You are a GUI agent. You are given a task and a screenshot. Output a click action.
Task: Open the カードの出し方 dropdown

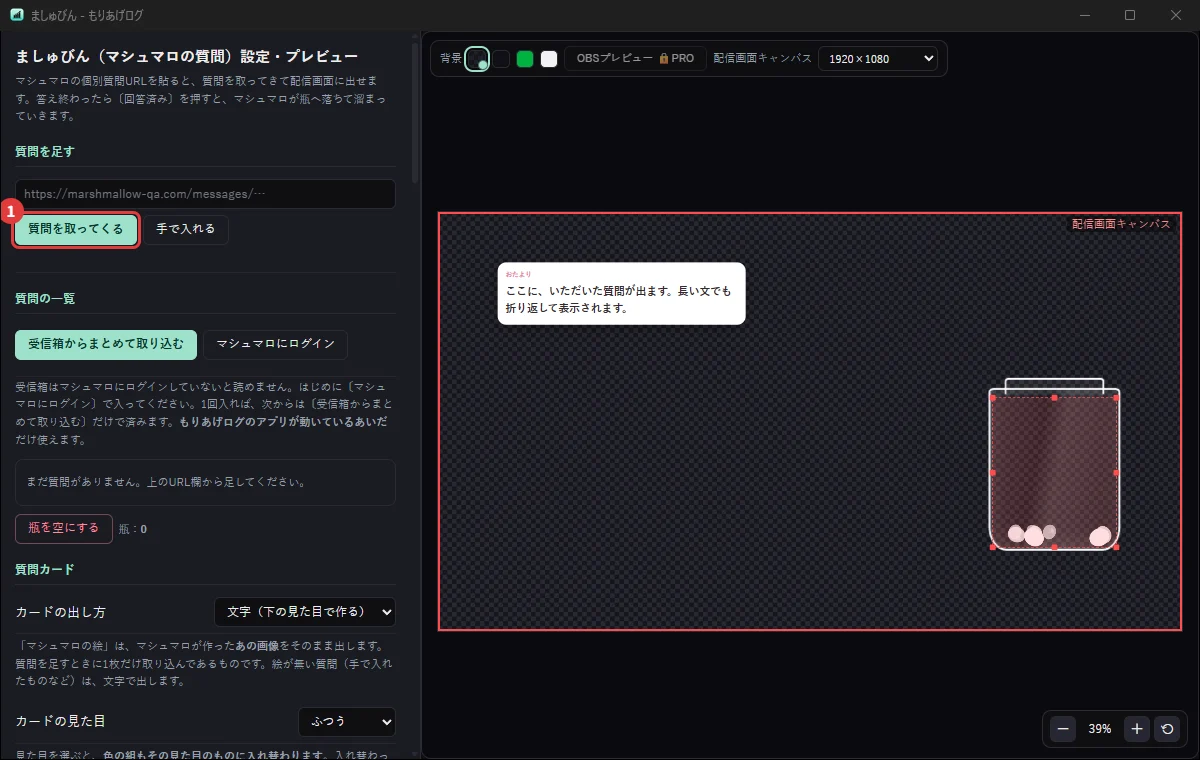coord(305,611)
